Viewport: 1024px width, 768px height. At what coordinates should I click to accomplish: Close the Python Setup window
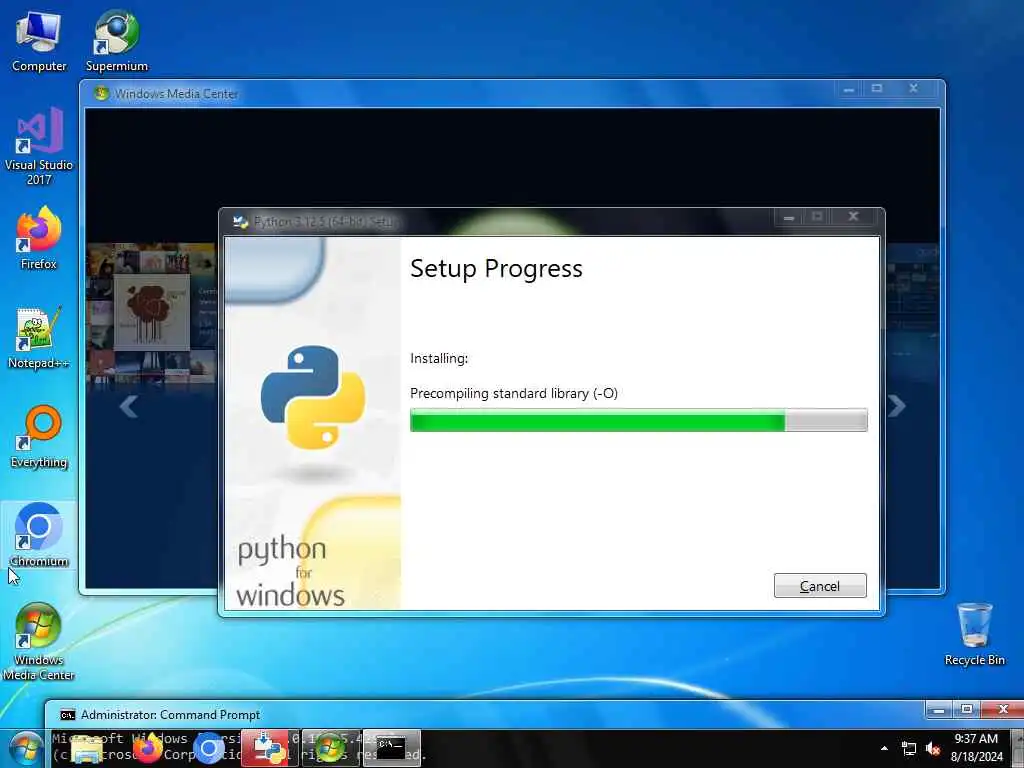pos(854,217)
